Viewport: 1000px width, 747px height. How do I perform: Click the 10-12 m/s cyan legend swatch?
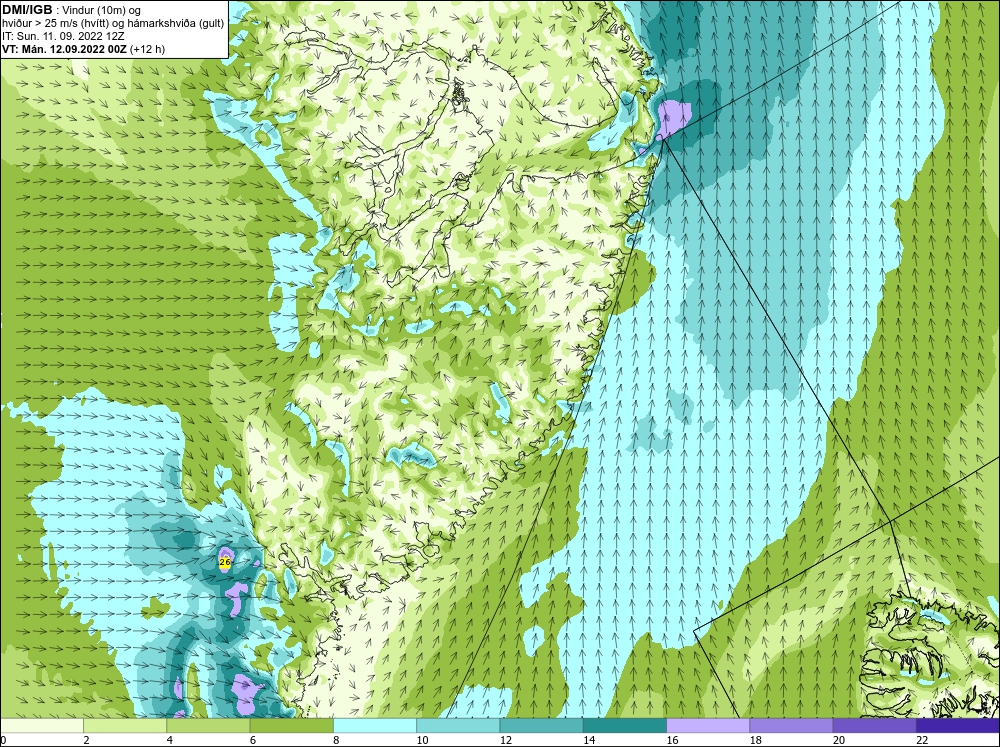(x=458, y=725)
